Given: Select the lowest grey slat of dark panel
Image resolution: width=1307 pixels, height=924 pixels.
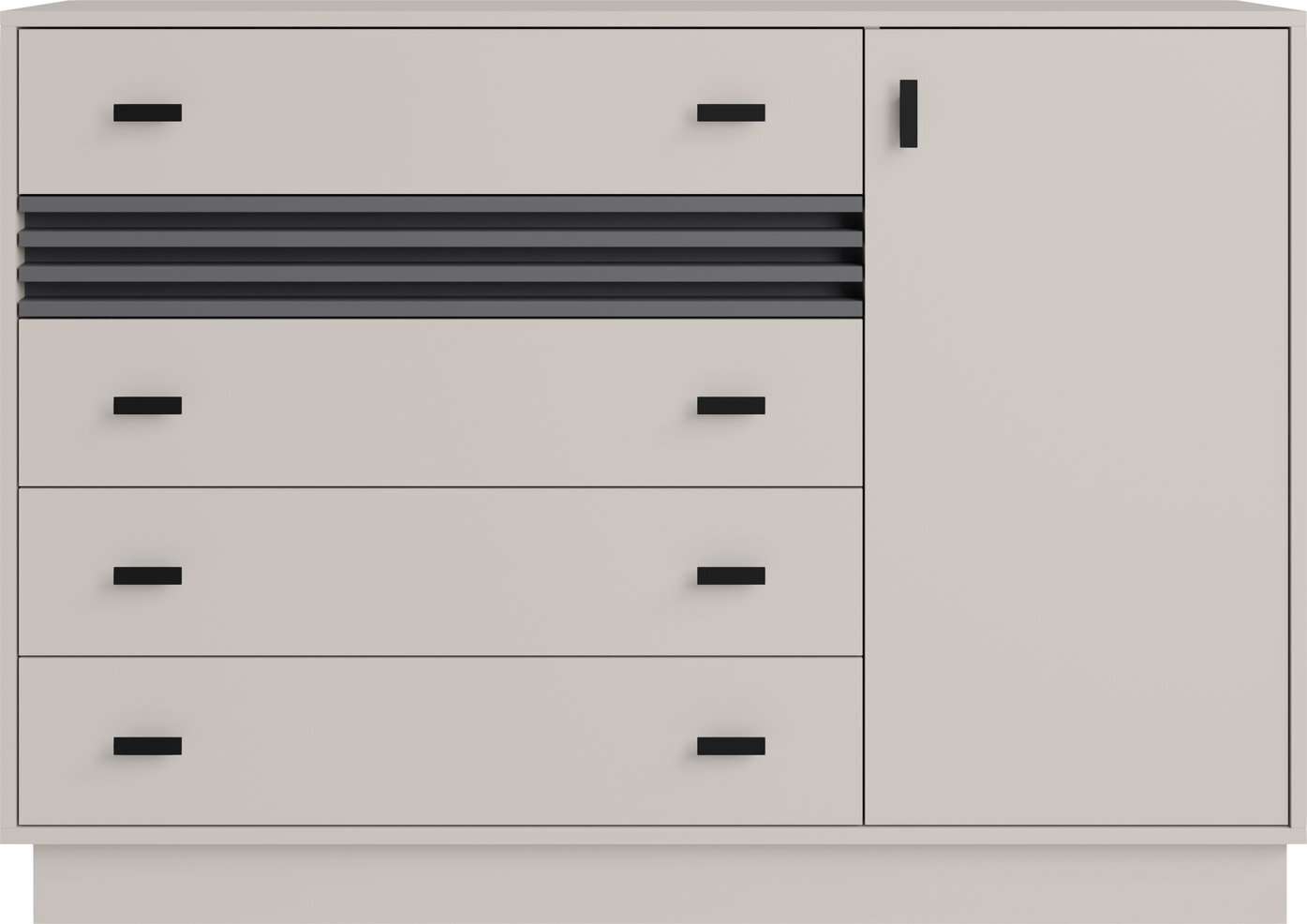Looking at the screenshot, I should pos(440,306).
